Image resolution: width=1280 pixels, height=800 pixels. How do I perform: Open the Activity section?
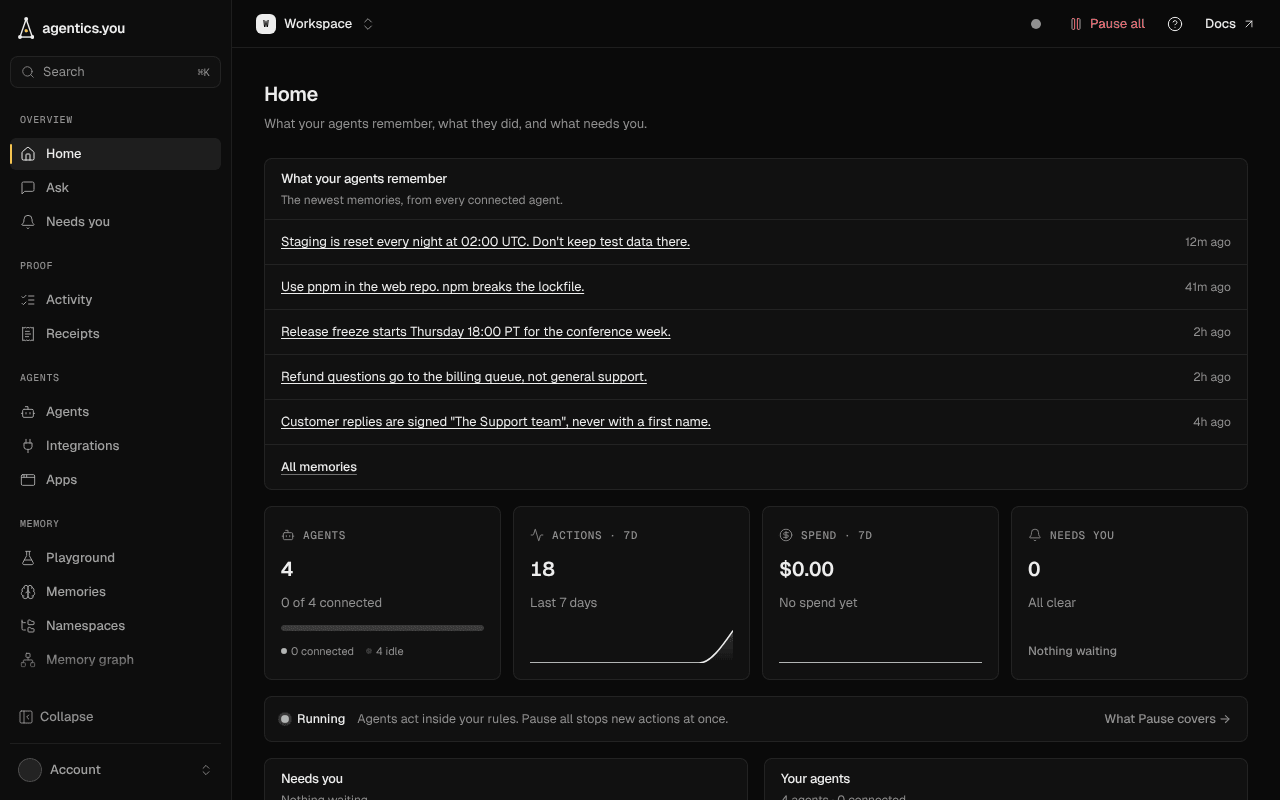115,300
